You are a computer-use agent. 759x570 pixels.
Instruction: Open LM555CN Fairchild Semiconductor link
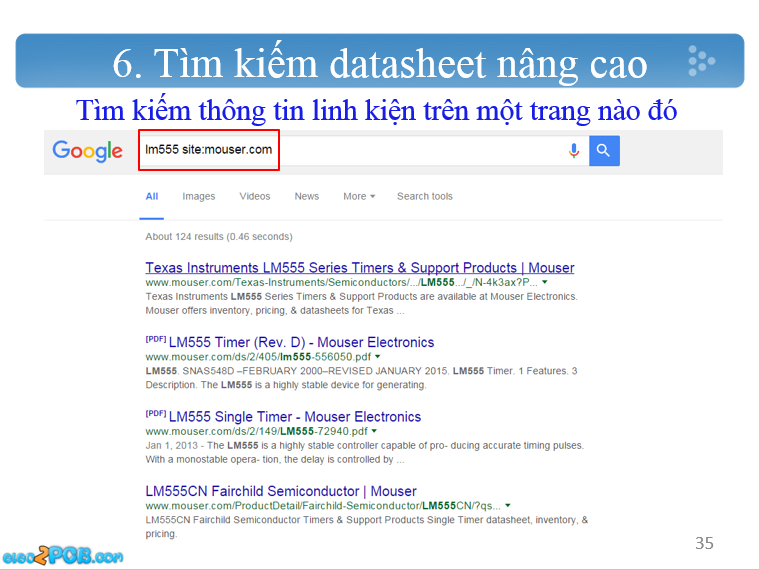click(281, 491)
